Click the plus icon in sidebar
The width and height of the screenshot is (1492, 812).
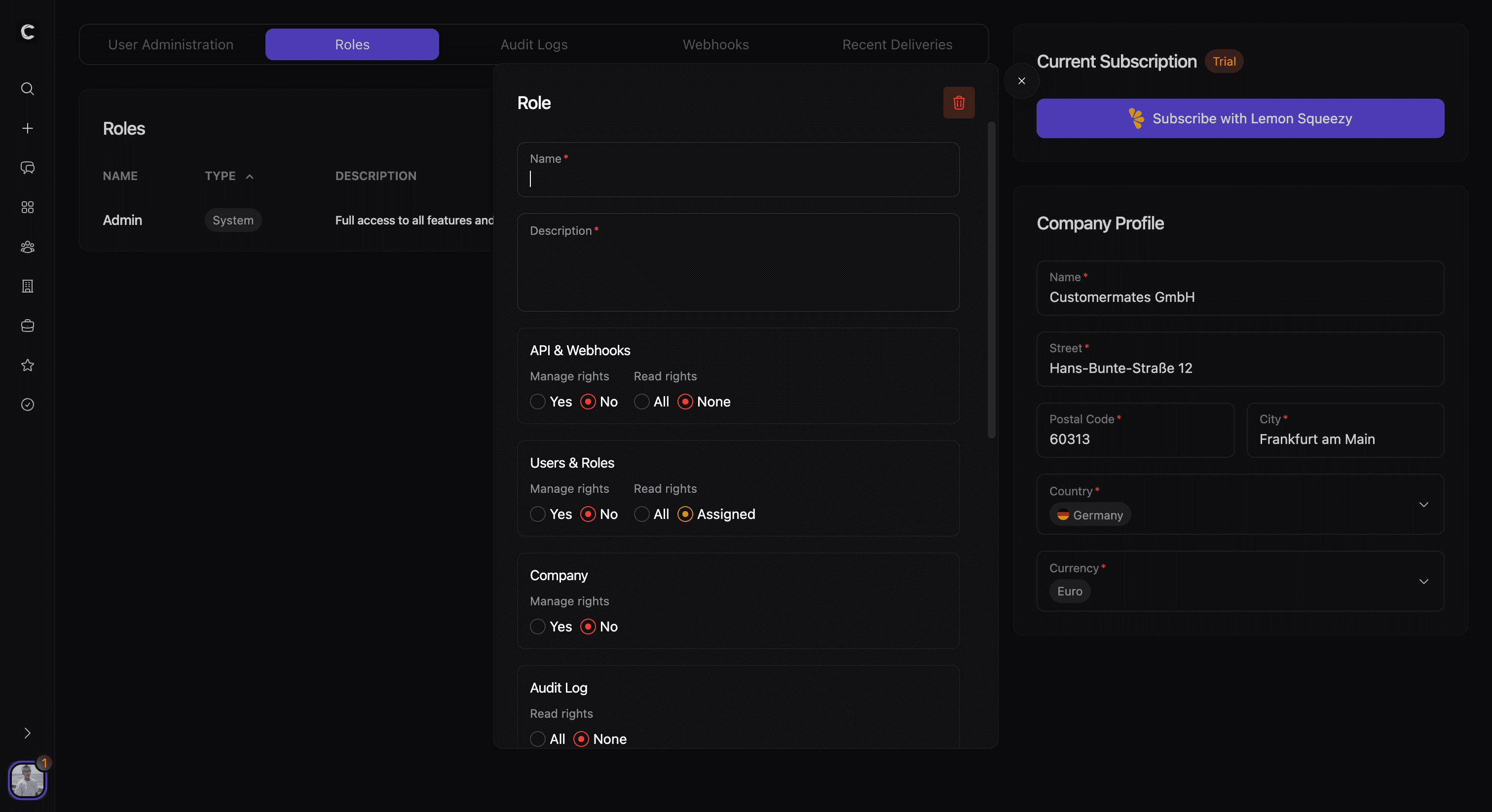click(x=27, y=128)
